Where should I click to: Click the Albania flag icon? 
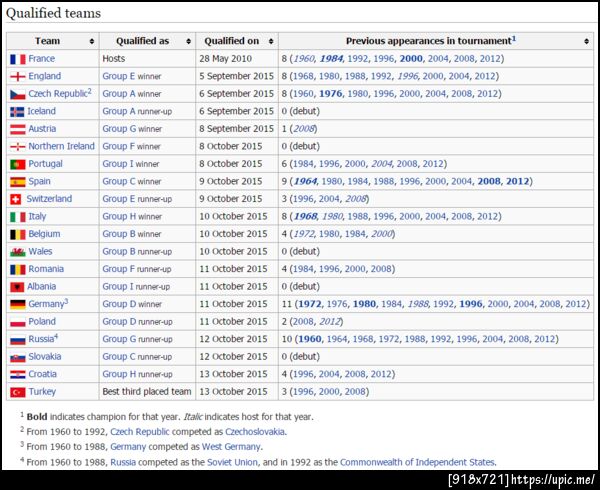point(17,287)
